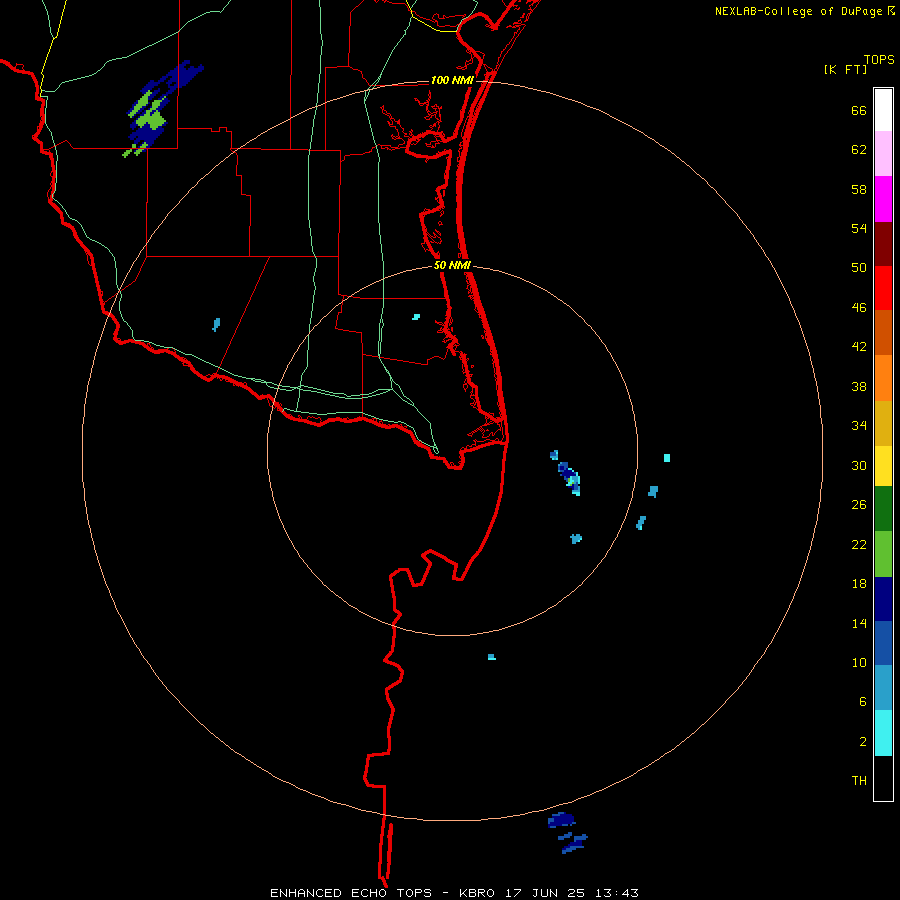This screenshot has width=900, height=900.
Task: Click the 22 legend value
Action: tap(859, 544)
